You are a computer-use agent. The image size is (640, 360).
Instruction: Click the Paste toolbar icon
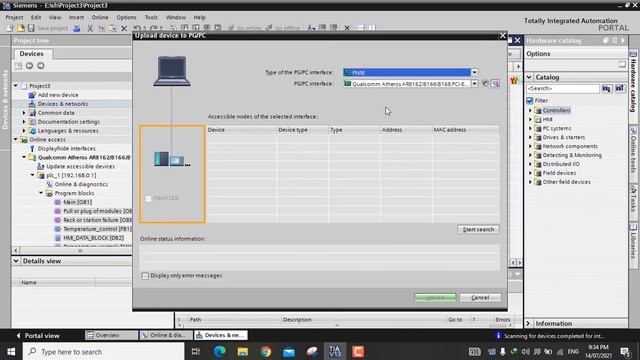click(113, 28)
